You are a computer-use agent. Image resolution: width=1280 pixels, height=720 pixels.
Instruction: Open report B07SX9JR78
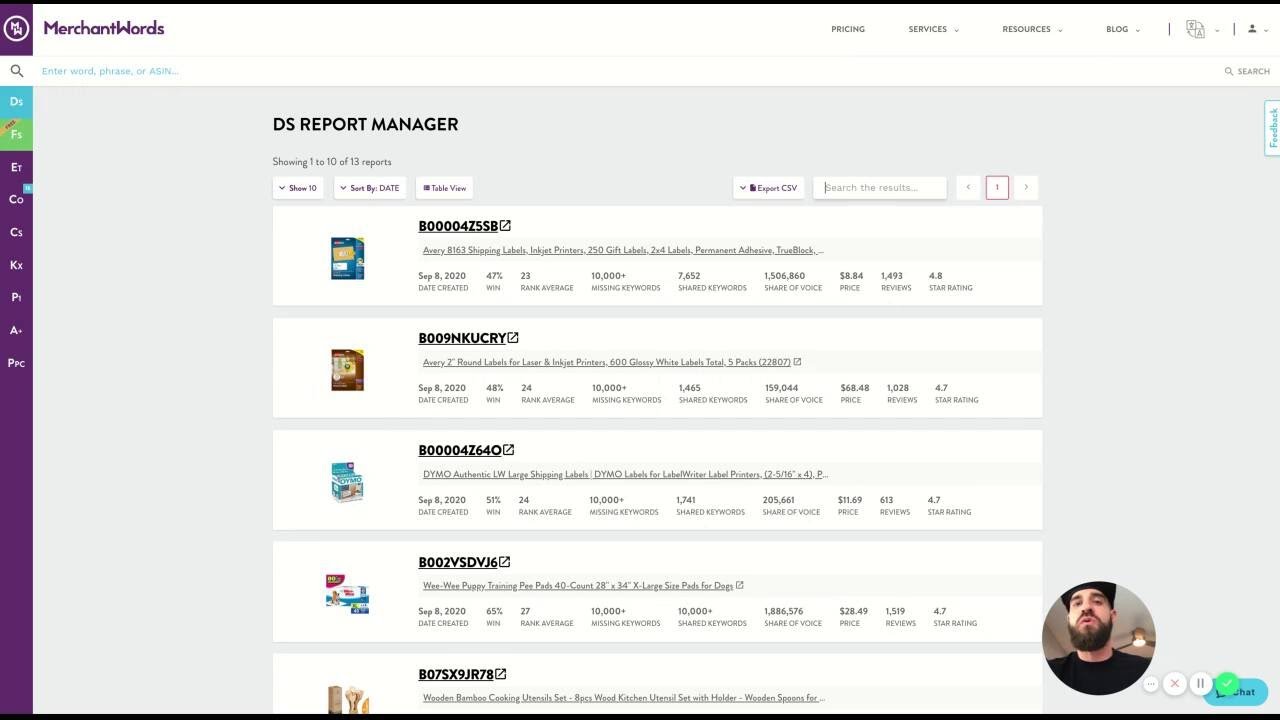pyautogui.click(x=456, y=674)
